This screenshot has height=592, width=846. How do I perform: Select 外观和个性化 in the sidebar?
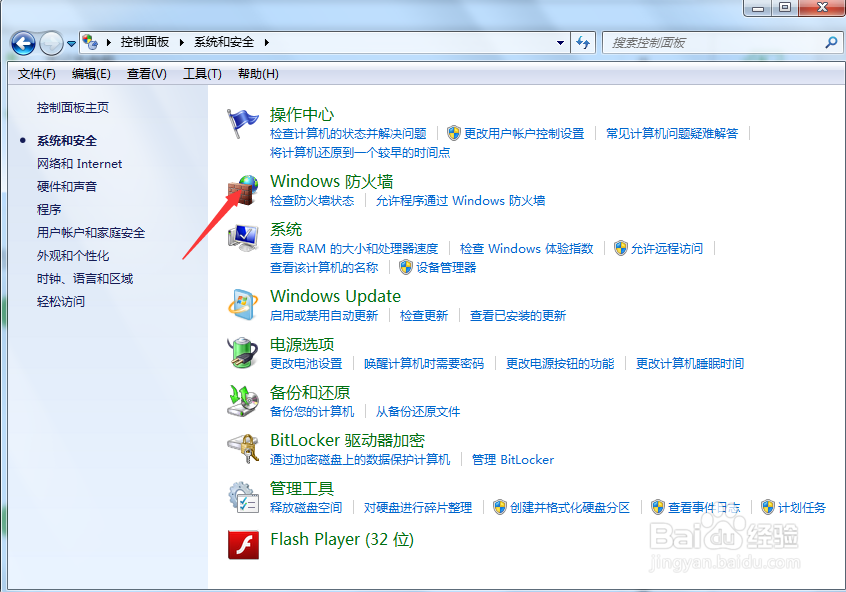click(x=73, y=255)
